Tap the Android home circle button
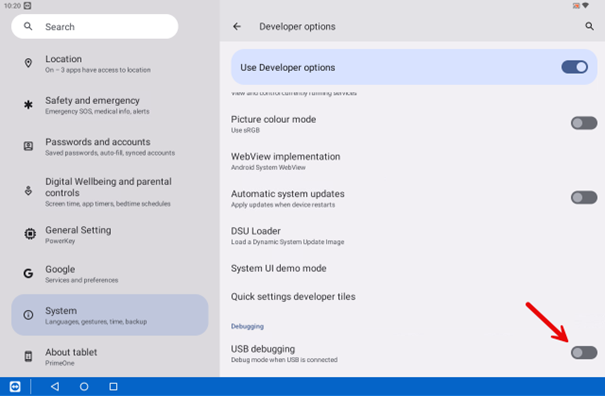605x396 pixels. 84,386
